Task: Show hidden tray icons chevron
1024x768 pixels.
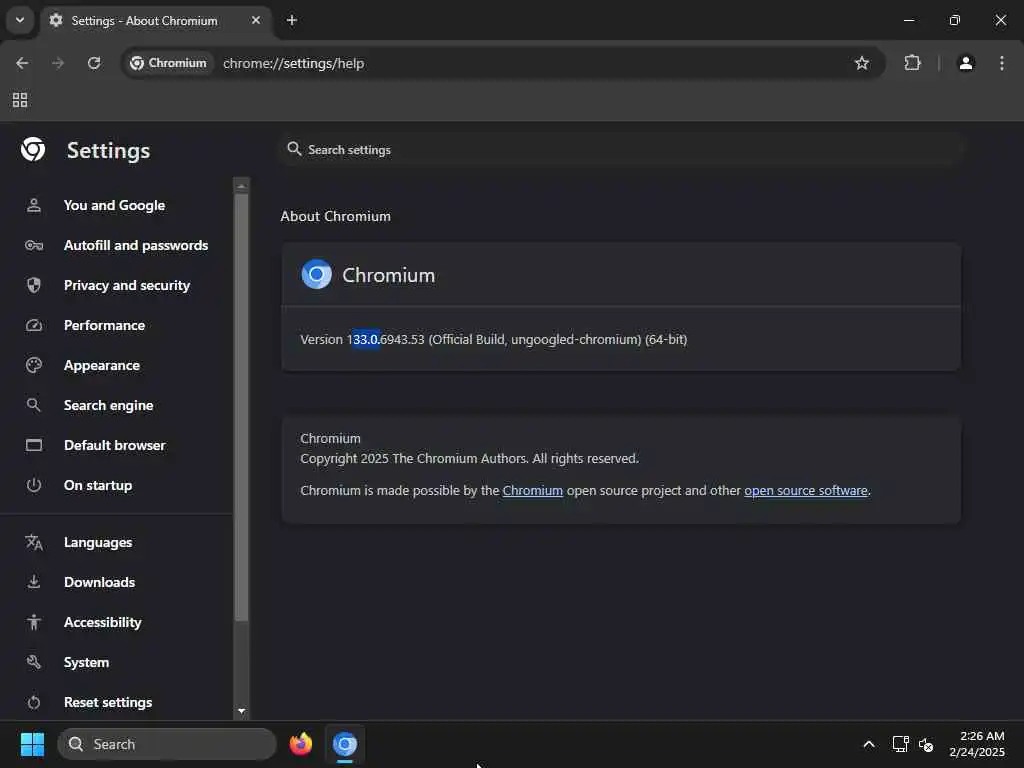Action: pos(869,744)
